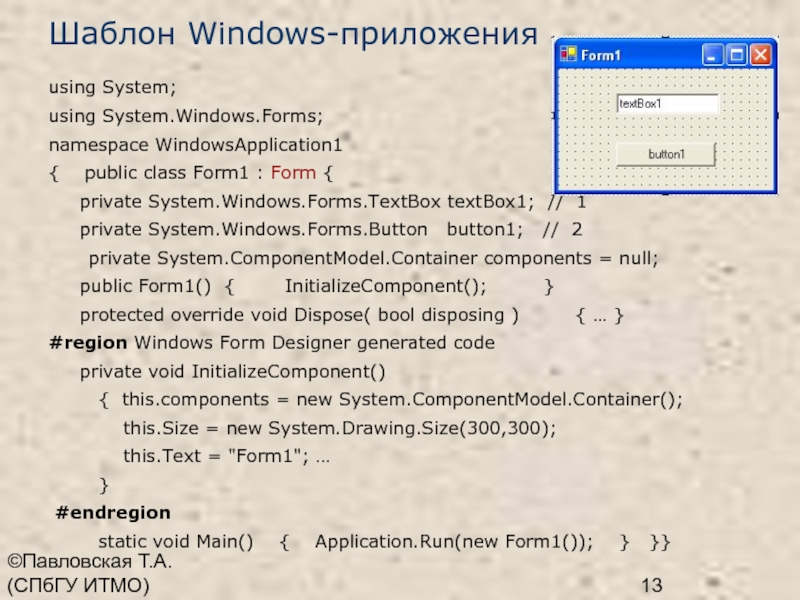Click the TextBox textBox1 declaration line
Image resolution: width=800 pixels, height=600 pixels.
pyautogui.click(x=333, y=202)
